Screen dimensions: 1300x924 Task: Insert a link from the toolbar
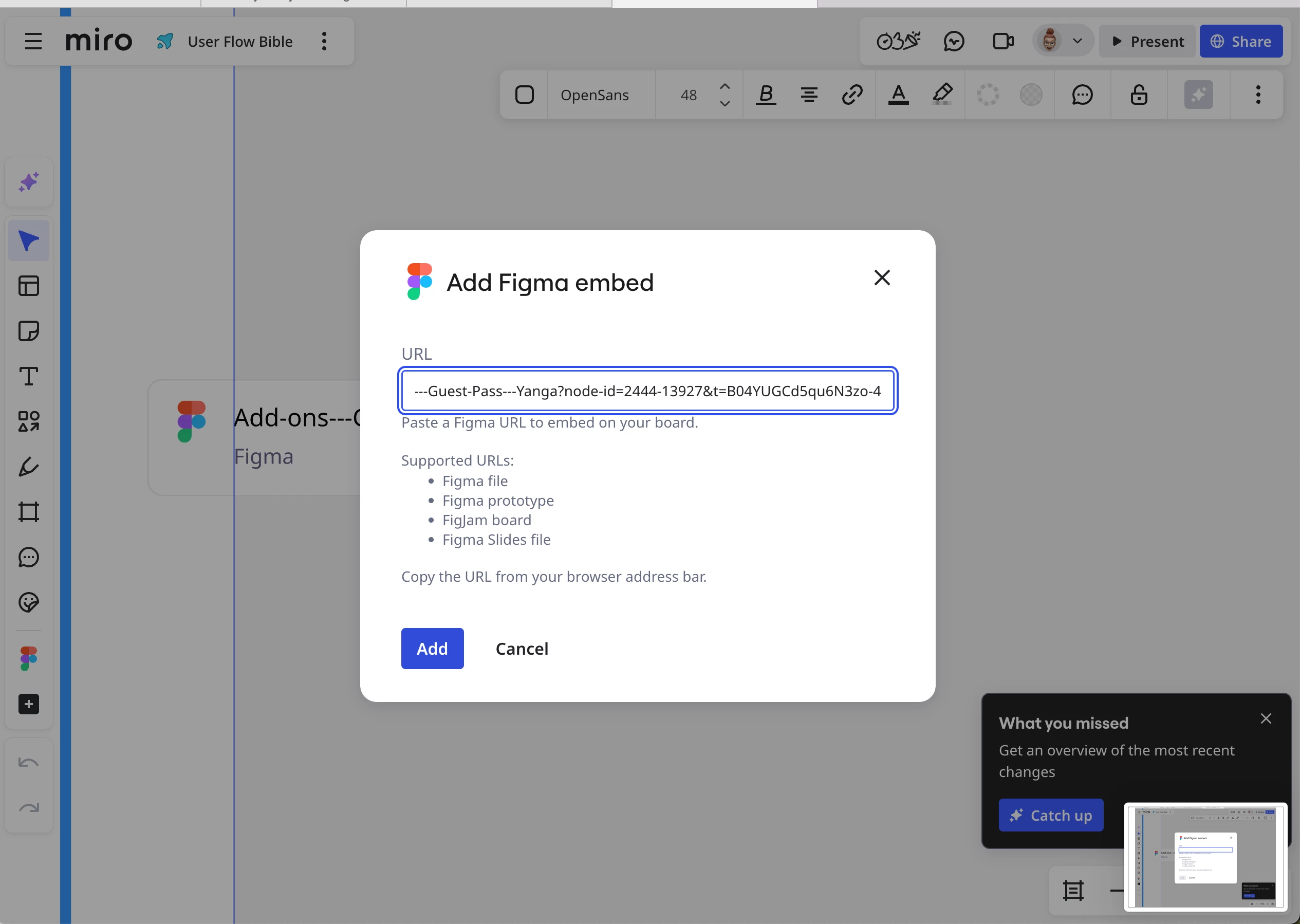tap(852, 95)
